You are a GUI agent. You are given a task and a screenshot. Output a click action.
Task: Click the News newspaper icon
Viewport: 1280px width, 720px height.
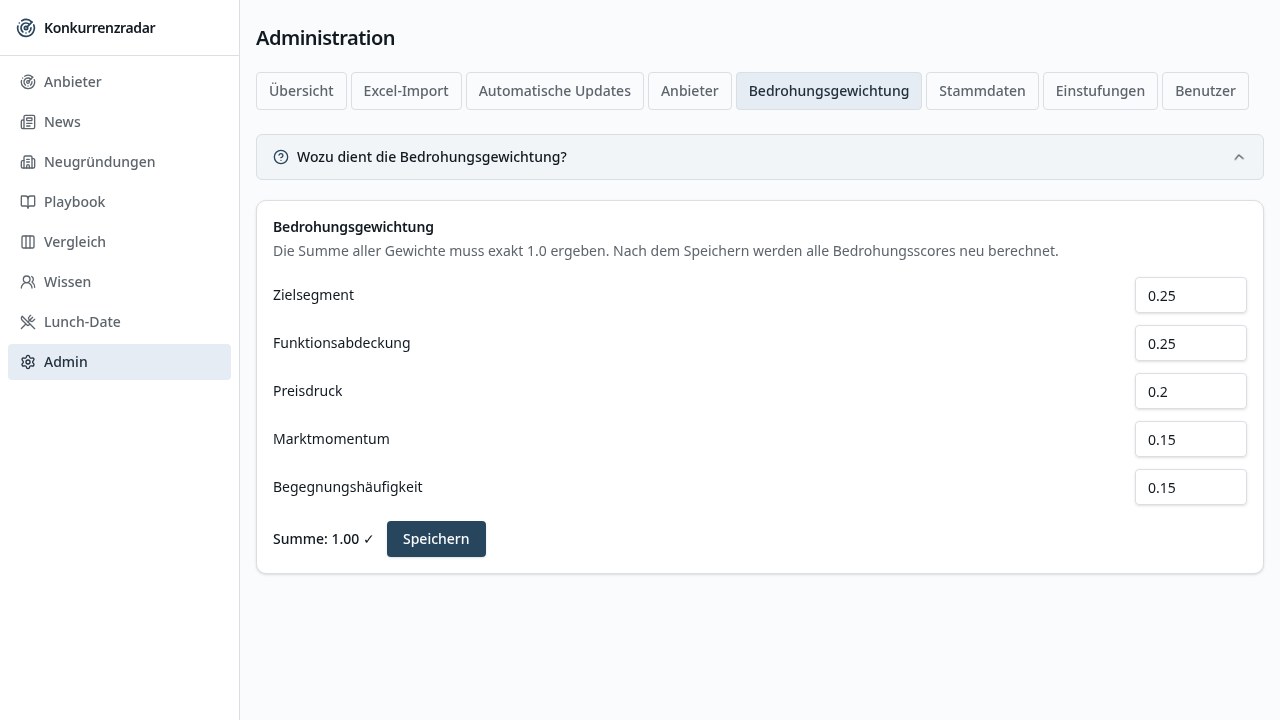tap(28, 122)
